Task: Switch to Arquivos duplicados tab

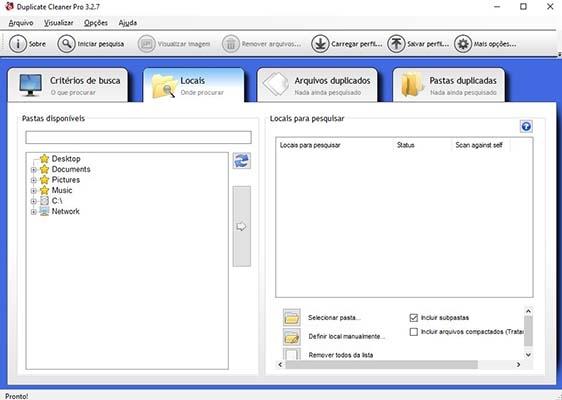Action: [x=317, y=85]
